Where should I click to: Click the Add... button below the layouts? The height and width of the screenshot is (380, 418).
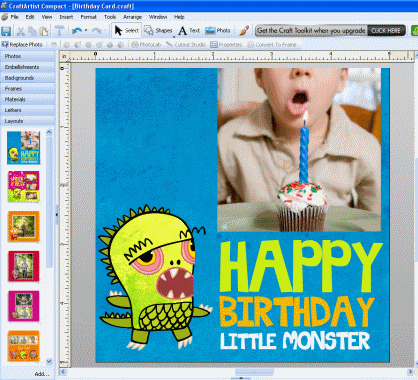click(x=42, y=374)
